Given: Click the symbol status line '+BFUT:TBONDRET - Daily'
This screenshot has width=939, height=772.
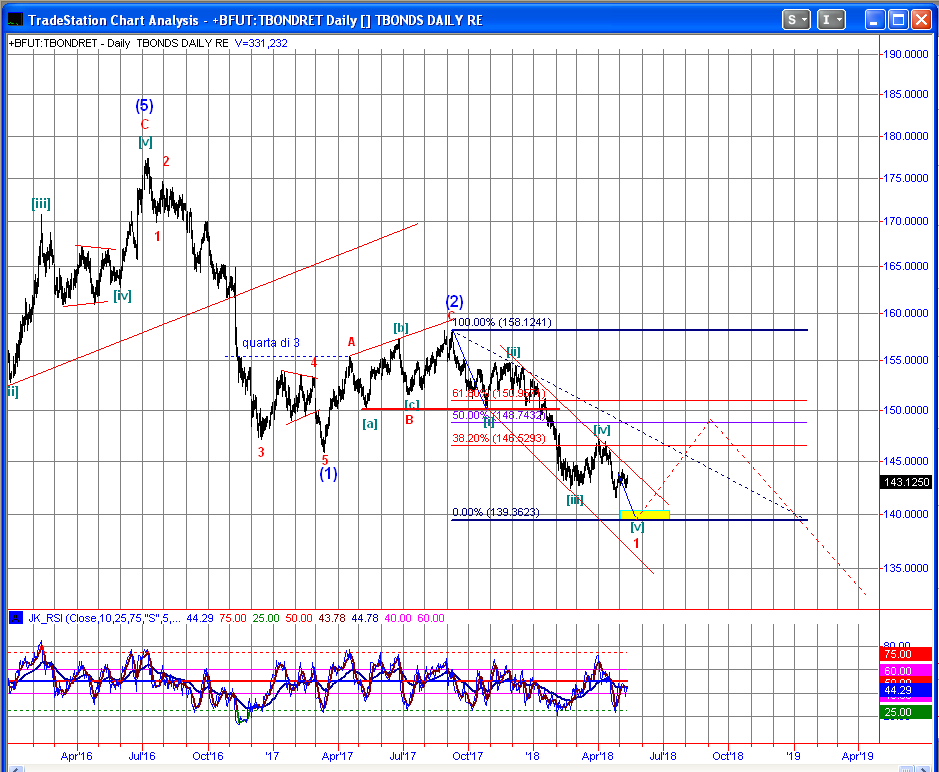Looking at the screenshot, I should [69, 43].
